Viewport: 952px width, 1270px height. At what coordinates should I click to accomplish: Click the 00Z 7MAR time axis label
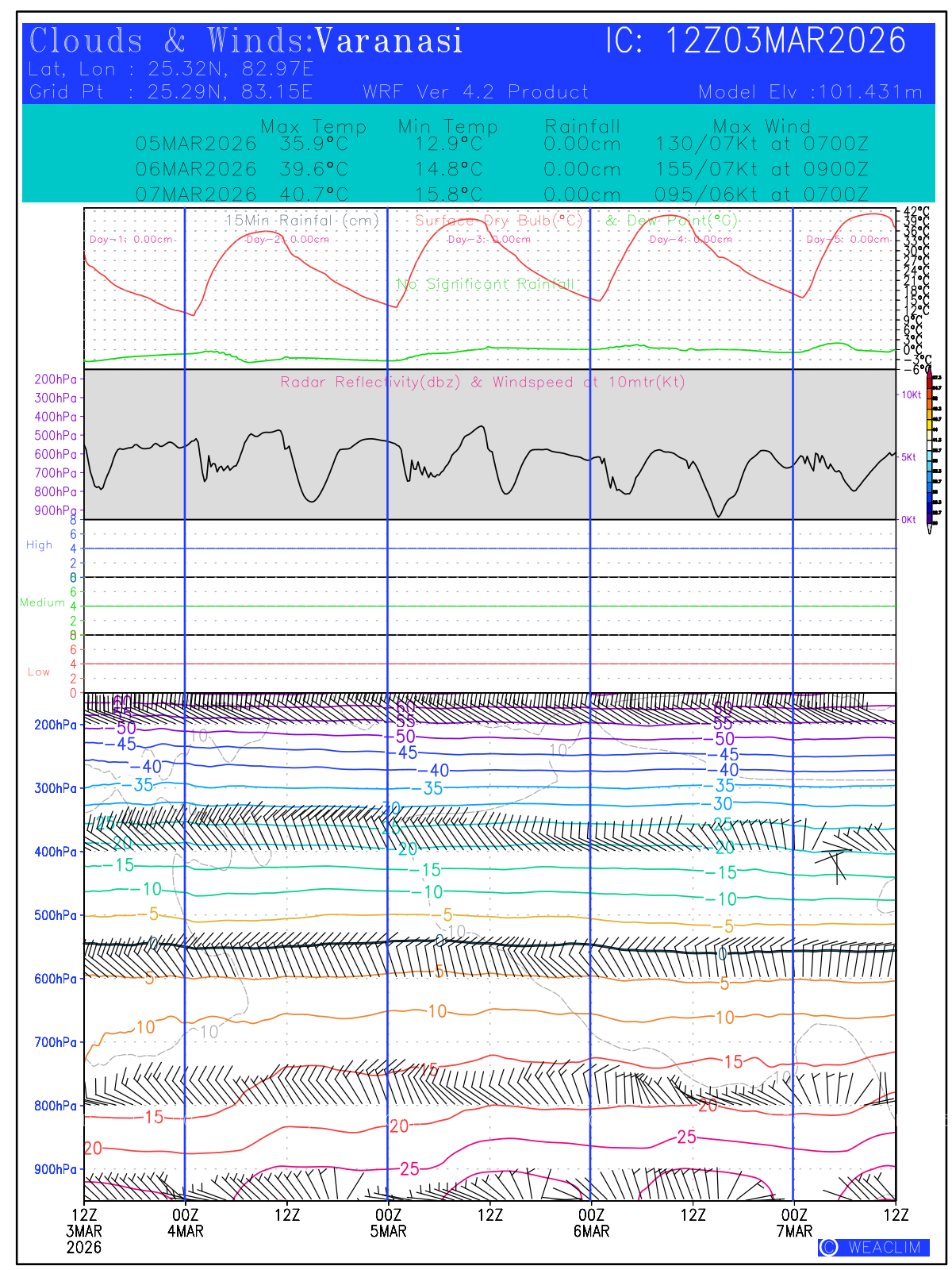[x=794, y=1223]
